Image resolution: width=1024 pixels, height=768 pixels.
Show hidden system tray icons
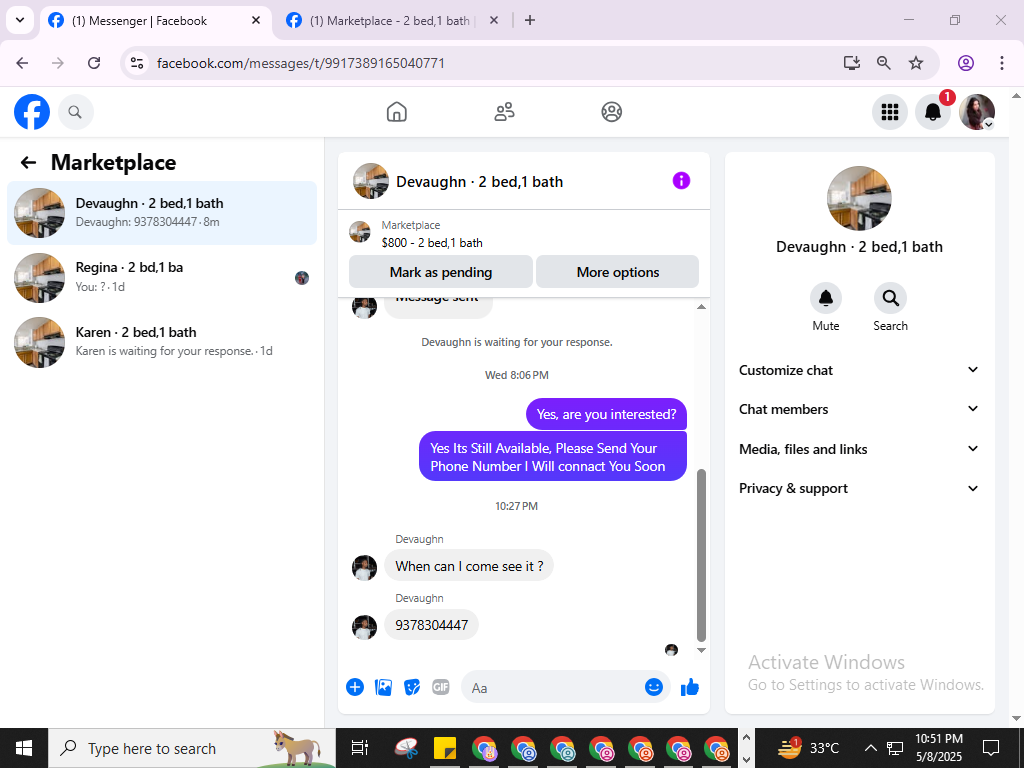[x=871, y=748]
